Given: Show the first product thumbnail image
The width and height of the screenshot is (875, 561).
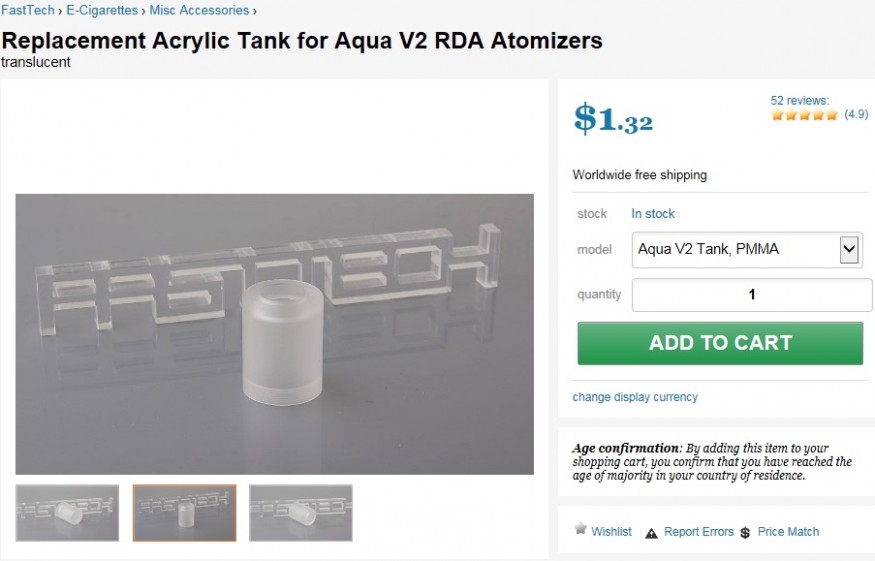Looking at the screenshot, I should [67, 513].
